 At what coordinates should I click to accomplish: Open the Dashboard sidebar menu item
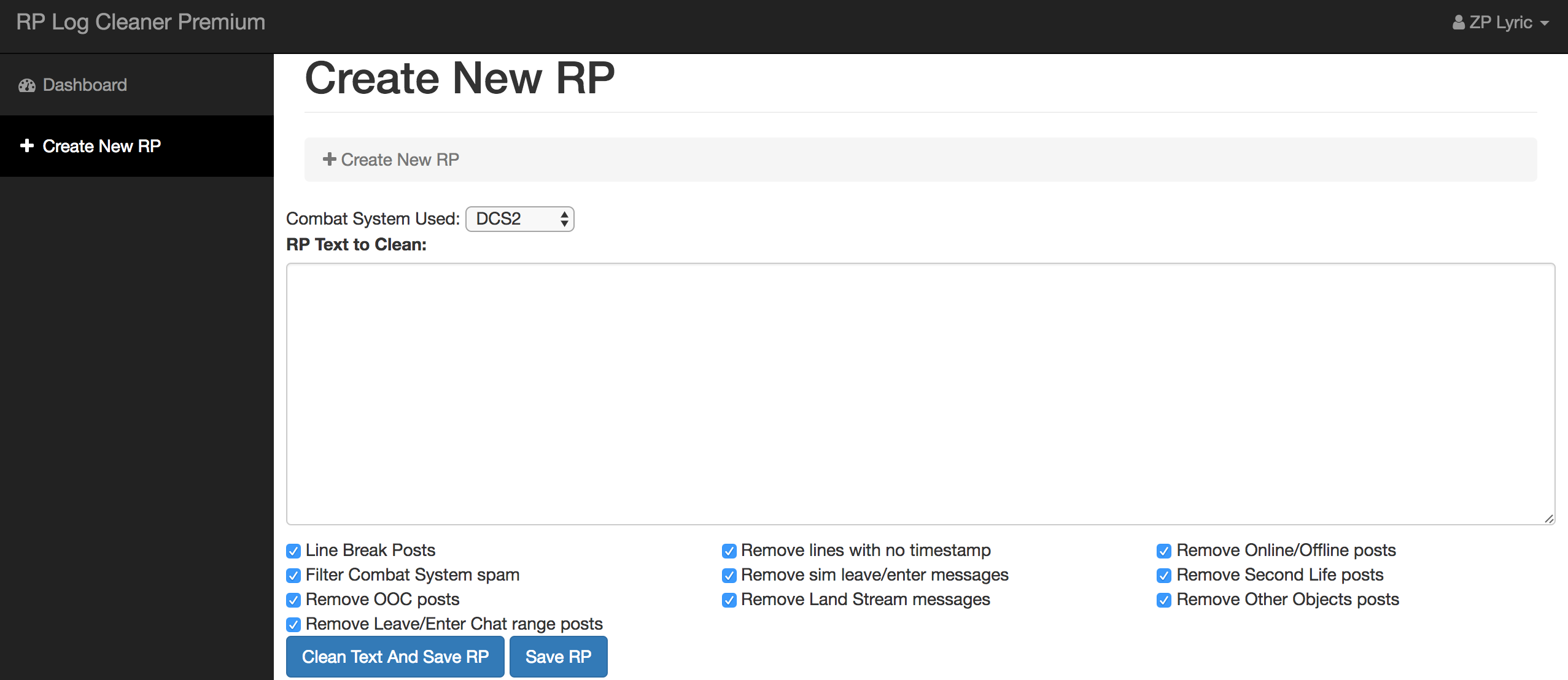click(137, 85)
